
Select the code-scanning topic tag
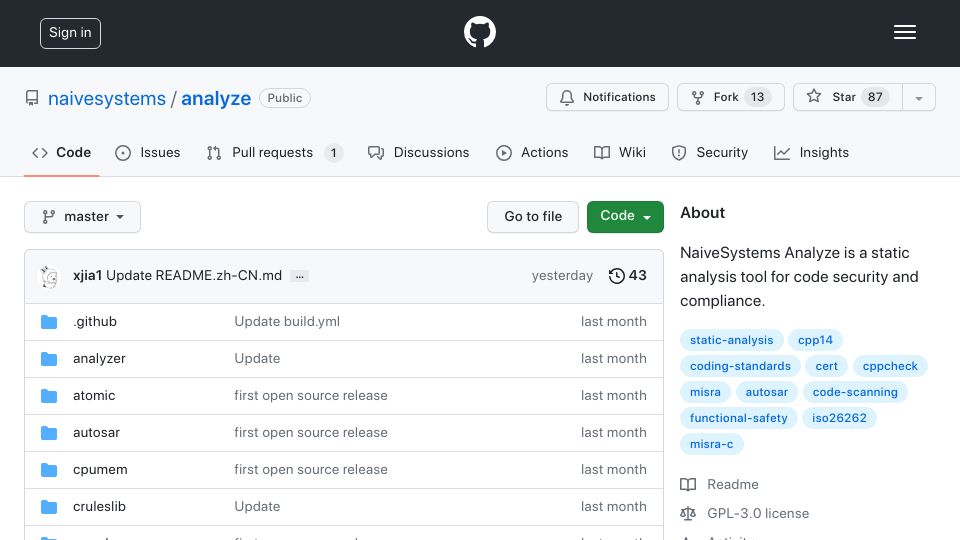(855, 392)
